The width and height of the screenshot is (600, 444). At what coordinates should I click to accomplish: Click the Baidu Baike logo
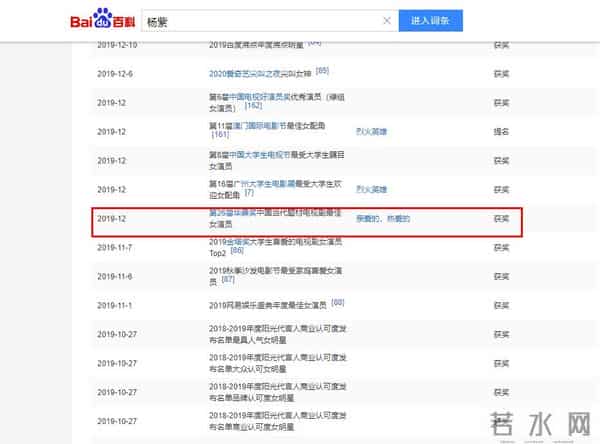(103, 19)
